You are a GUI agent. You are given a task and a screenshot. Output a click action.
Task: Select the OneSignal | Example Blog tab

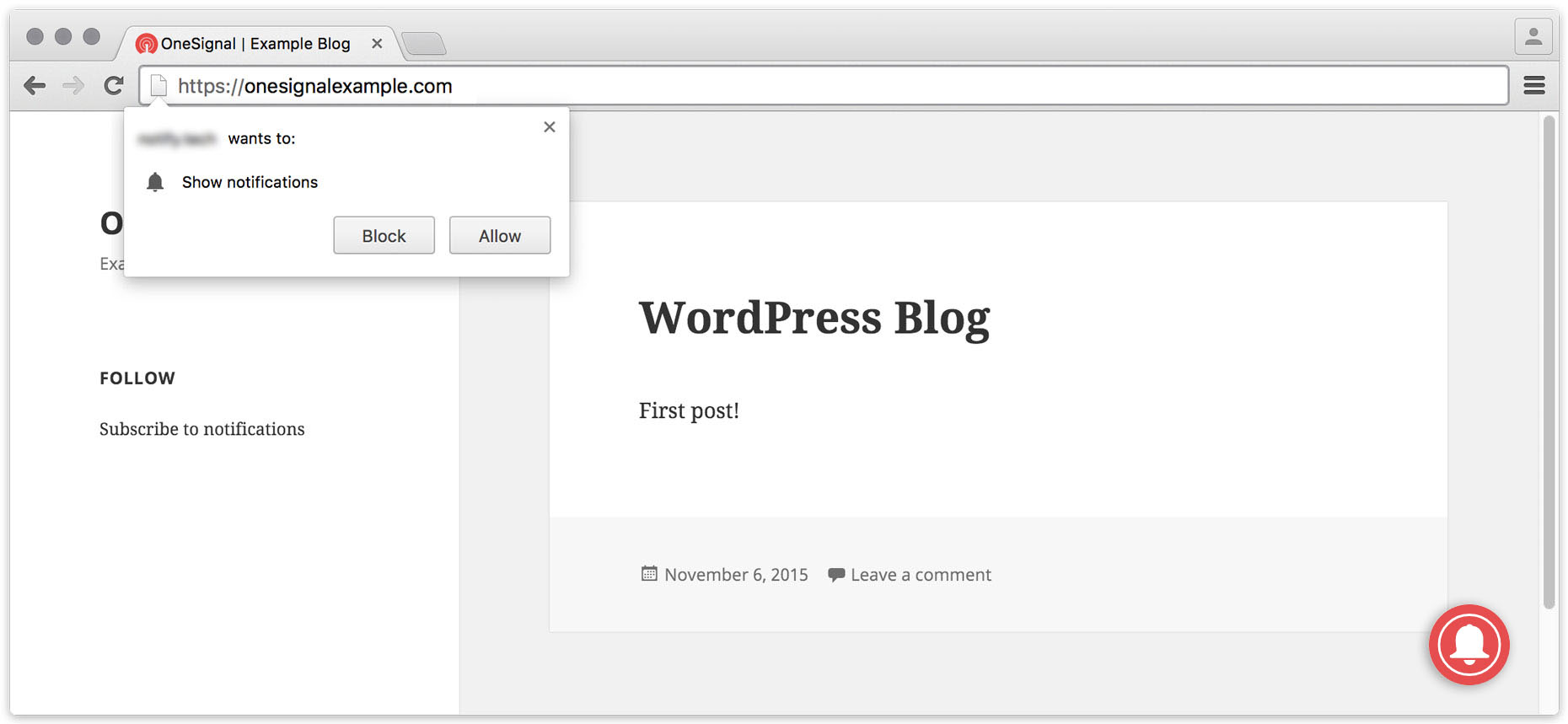pos(255,44)
